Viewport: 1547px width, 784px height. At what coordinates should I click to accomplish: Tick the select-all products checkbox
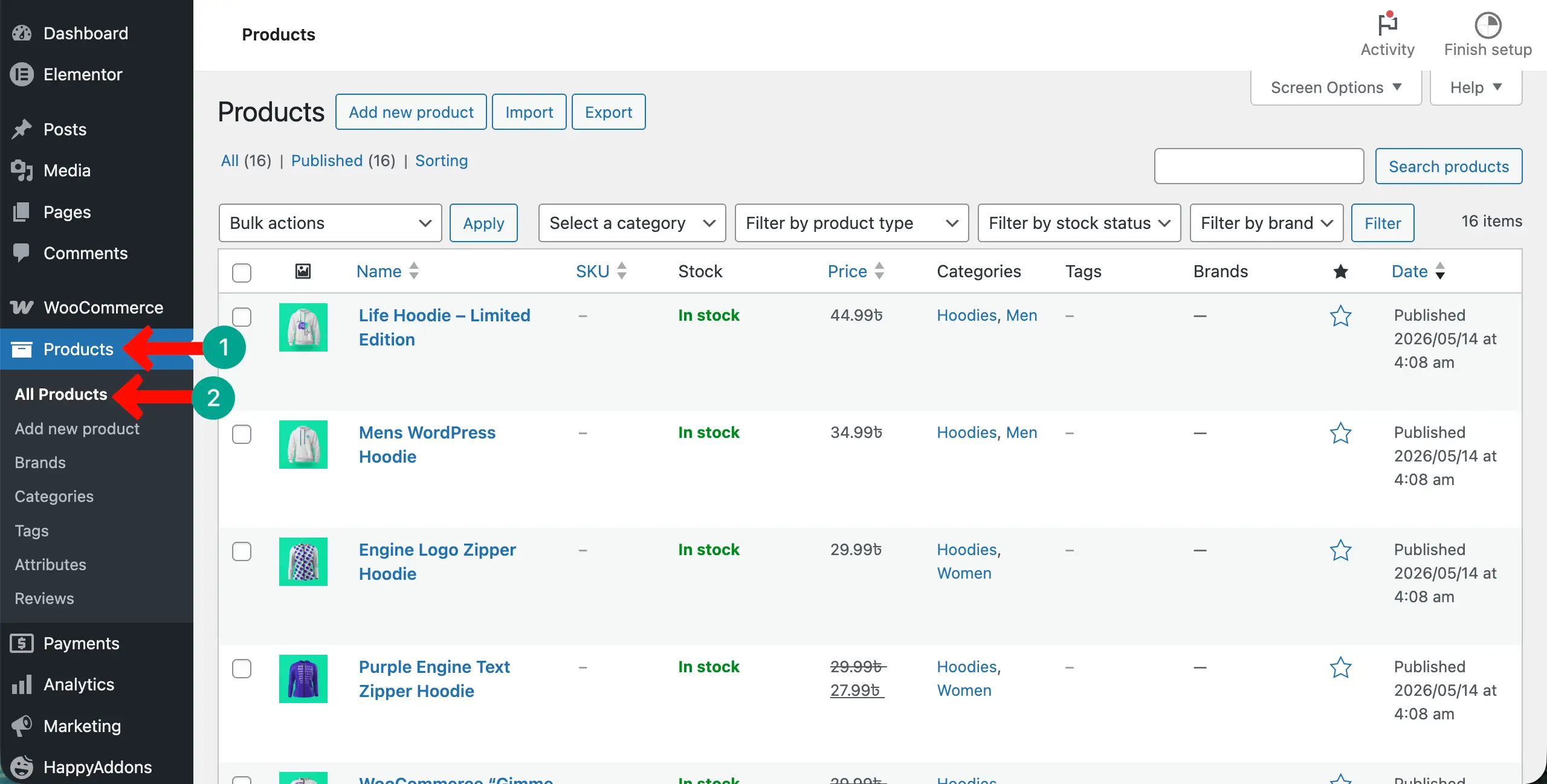pyautogui.click(x=242, y=272)
